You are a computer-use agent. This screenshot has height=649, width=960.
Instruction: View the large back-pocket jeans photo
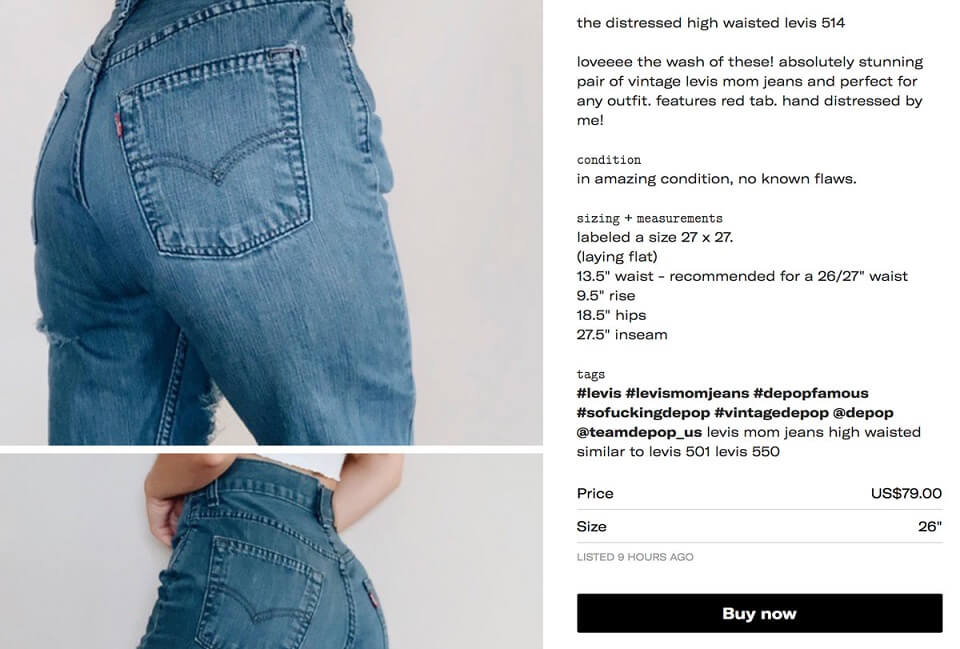[271, 222]
